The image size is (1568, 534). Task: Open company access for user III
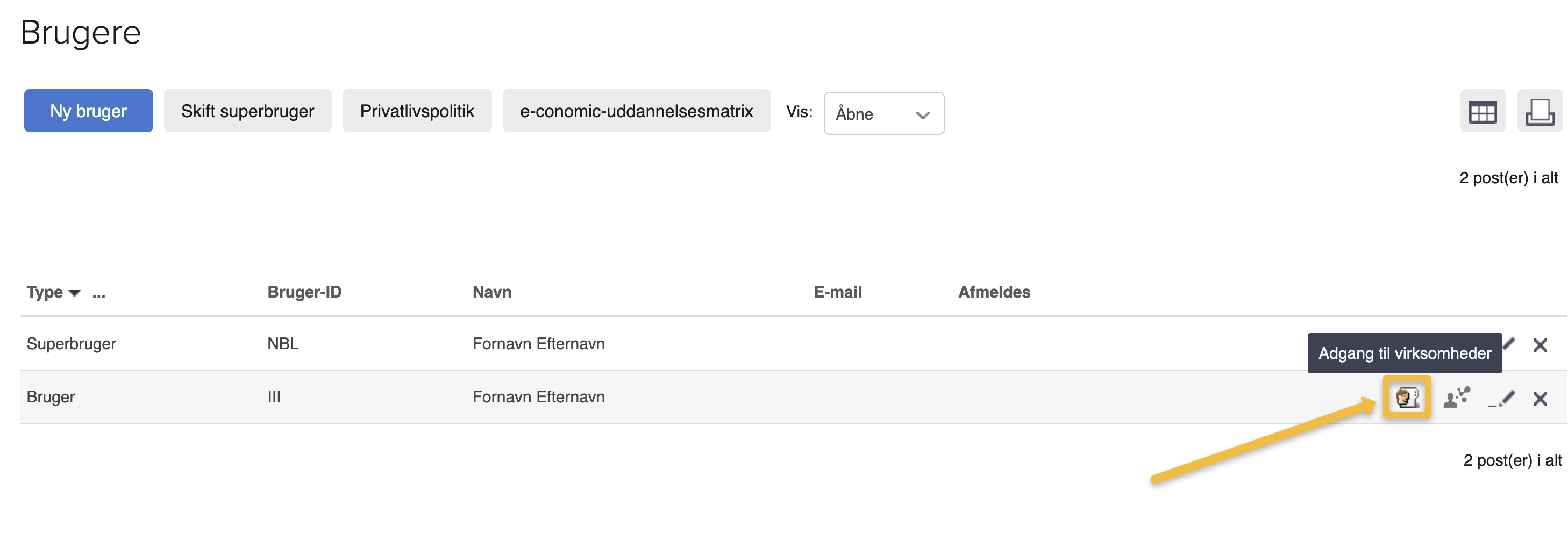pyautogui.click(x=1407, y=398)
